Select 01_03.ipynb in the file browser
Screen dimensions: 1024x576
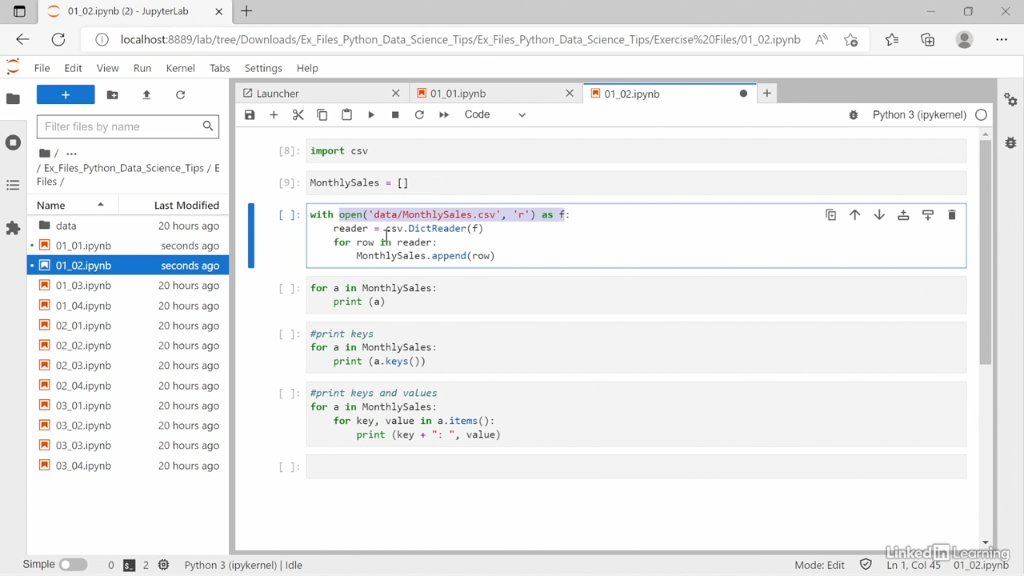click(128, 285)
